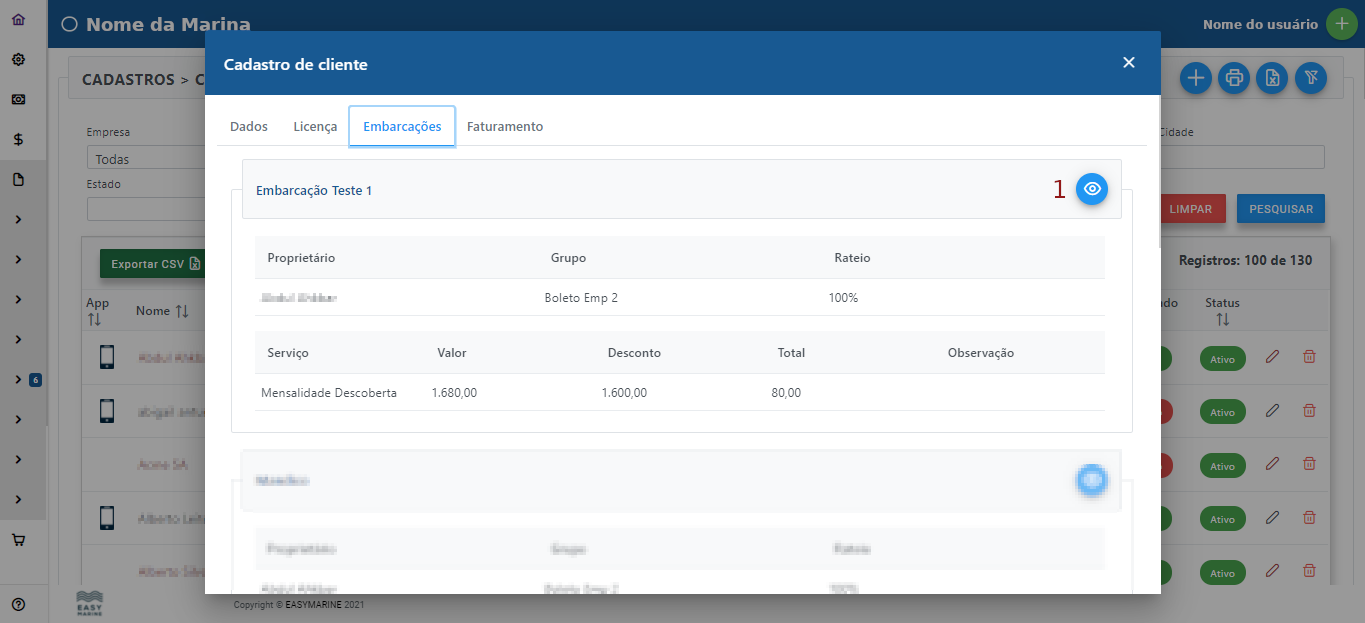This screenshot has height=623, width=1365.
Task: Toggle eye icon on second blurred boat
Action: [x=1091, y=481]
